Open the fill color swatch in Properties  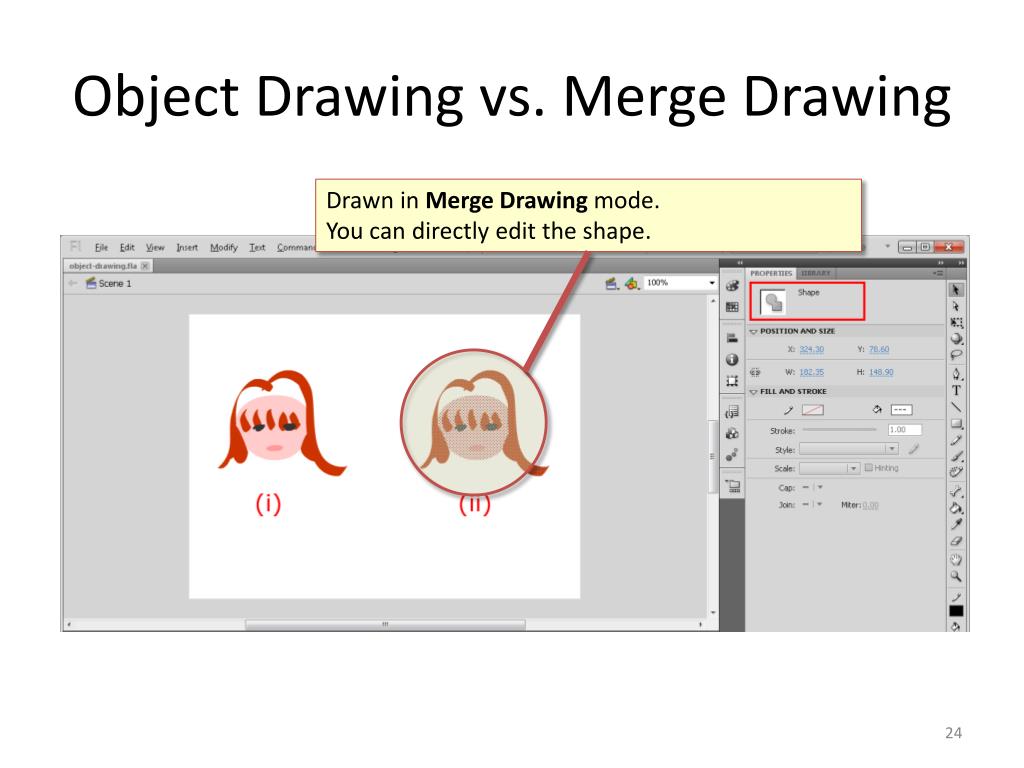901,410
